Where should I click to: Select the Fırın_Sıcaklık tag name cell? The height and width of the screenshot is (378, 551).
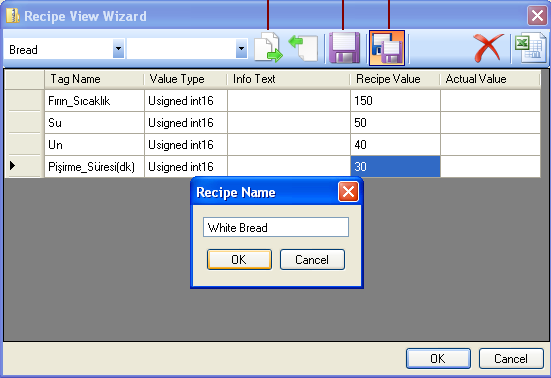pos(94,101)
